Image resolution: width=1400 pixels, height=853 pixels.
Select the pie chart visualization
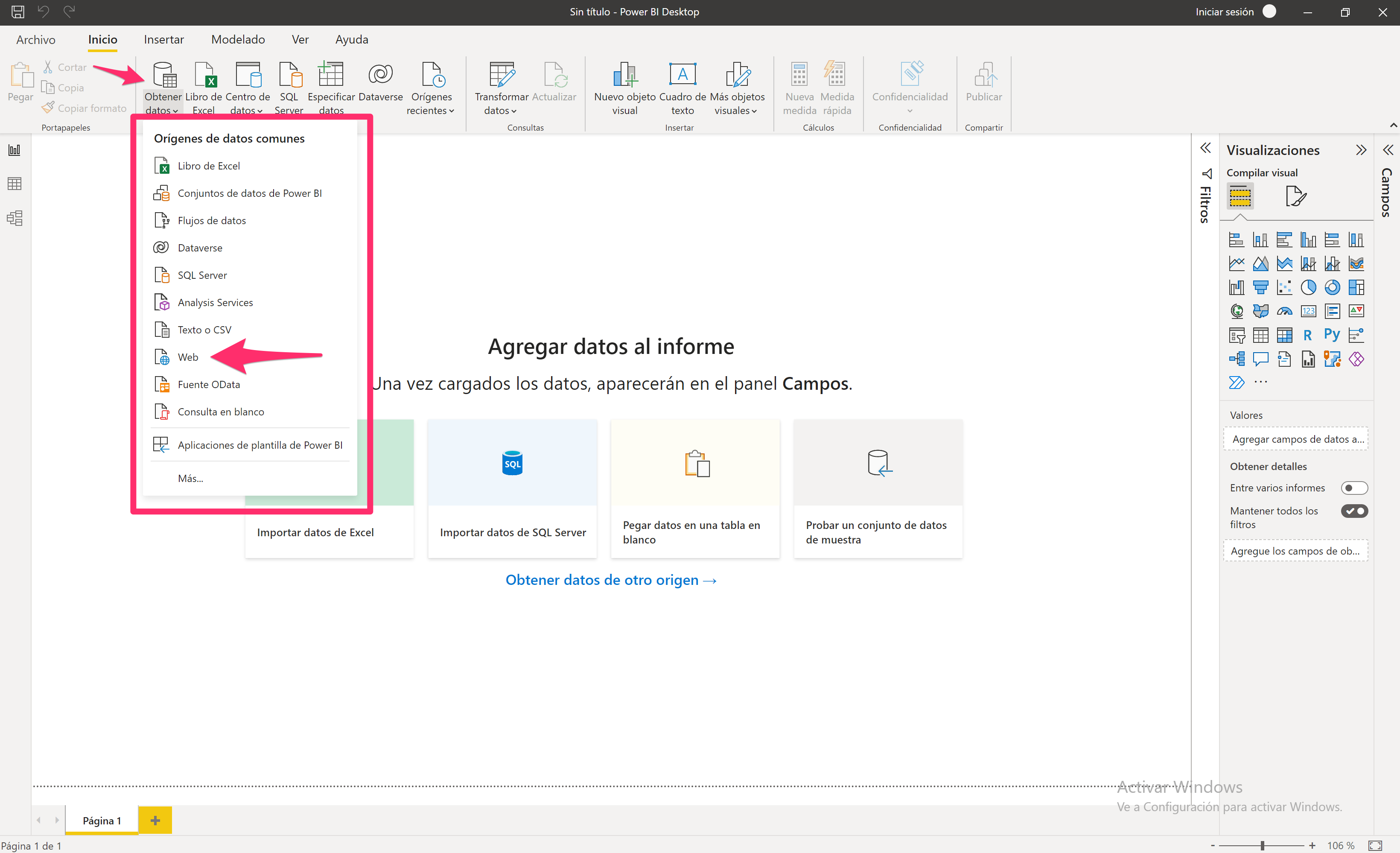click(1308, 288)
